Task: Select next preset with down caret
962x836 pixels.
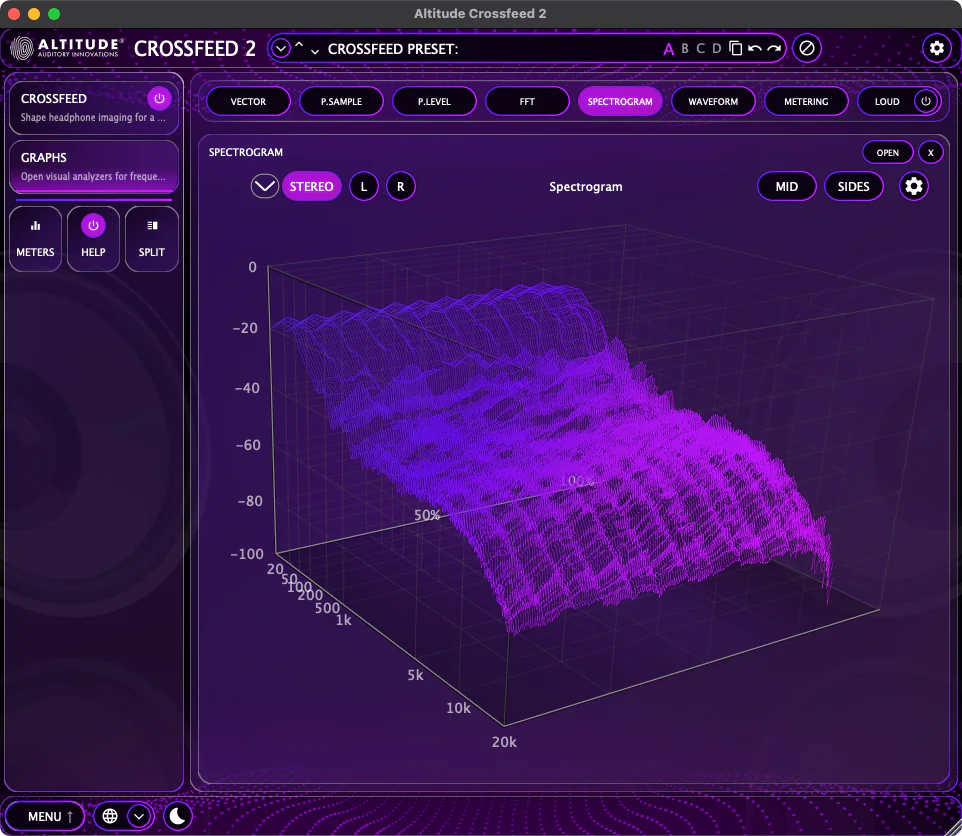Action: click(315, 52)
